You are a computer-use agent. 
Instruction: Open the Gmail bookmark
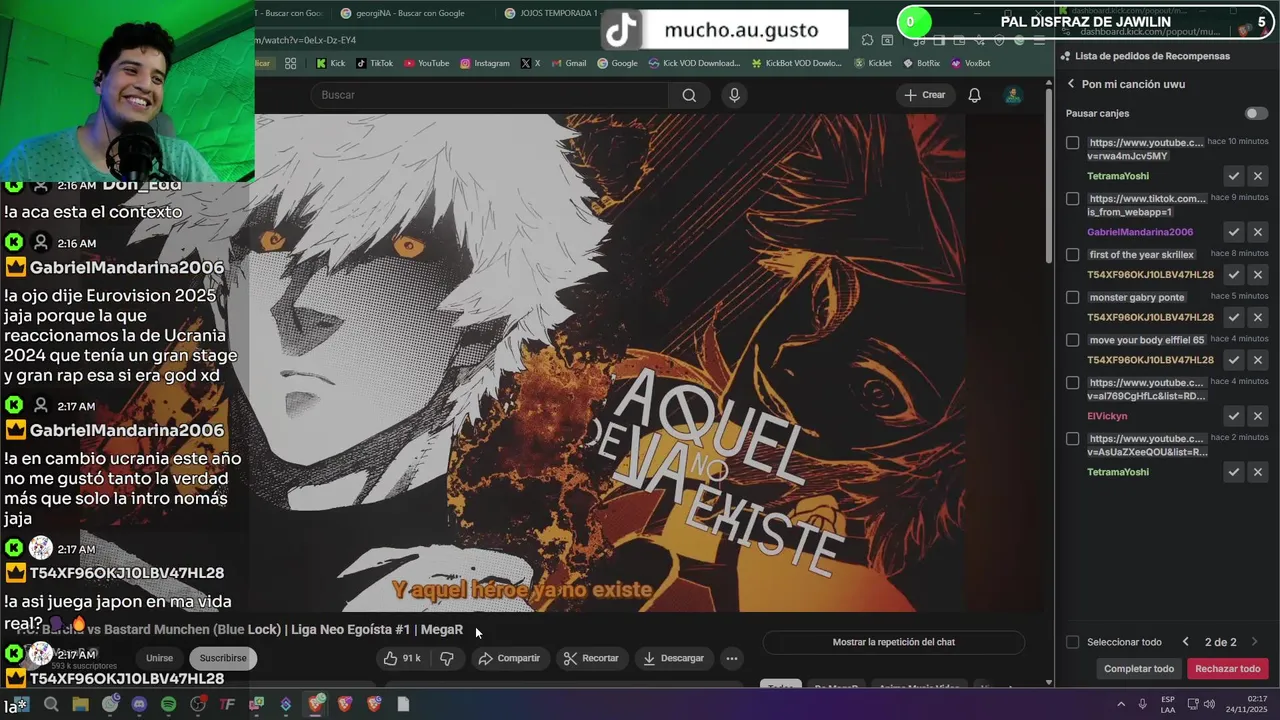[x=568, y=63]
